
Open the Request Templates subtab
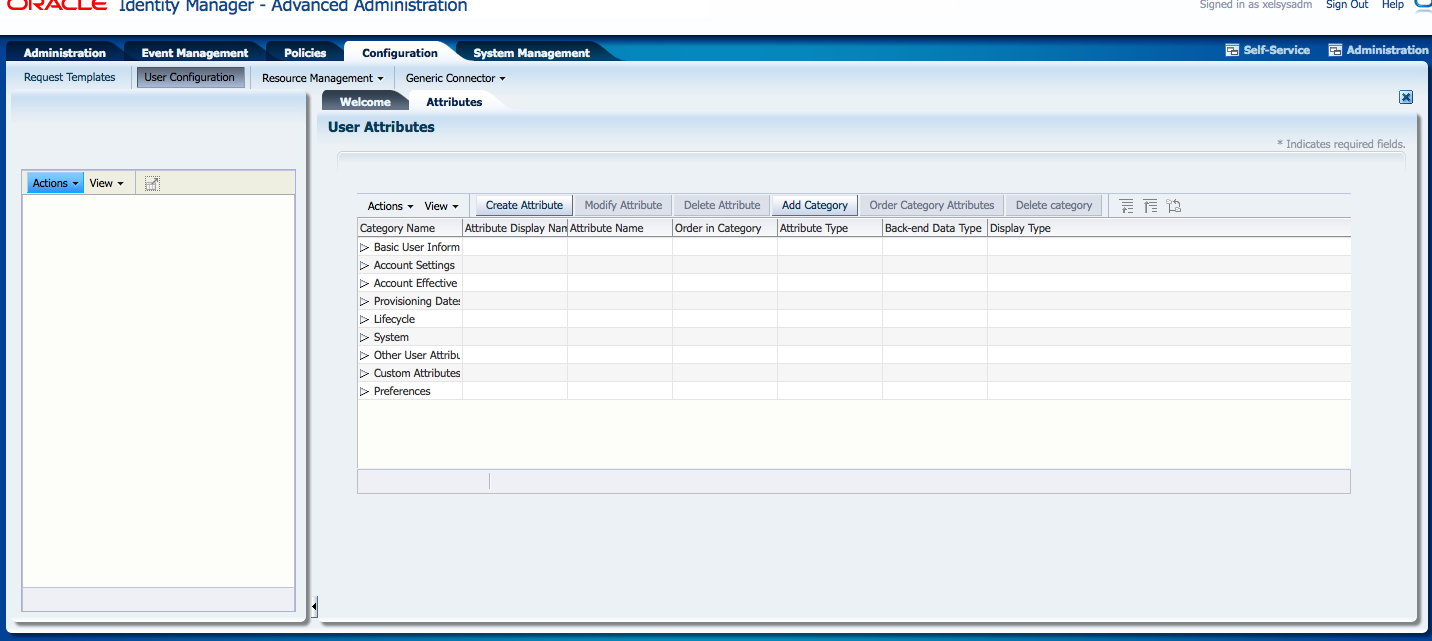click(70, 77)
